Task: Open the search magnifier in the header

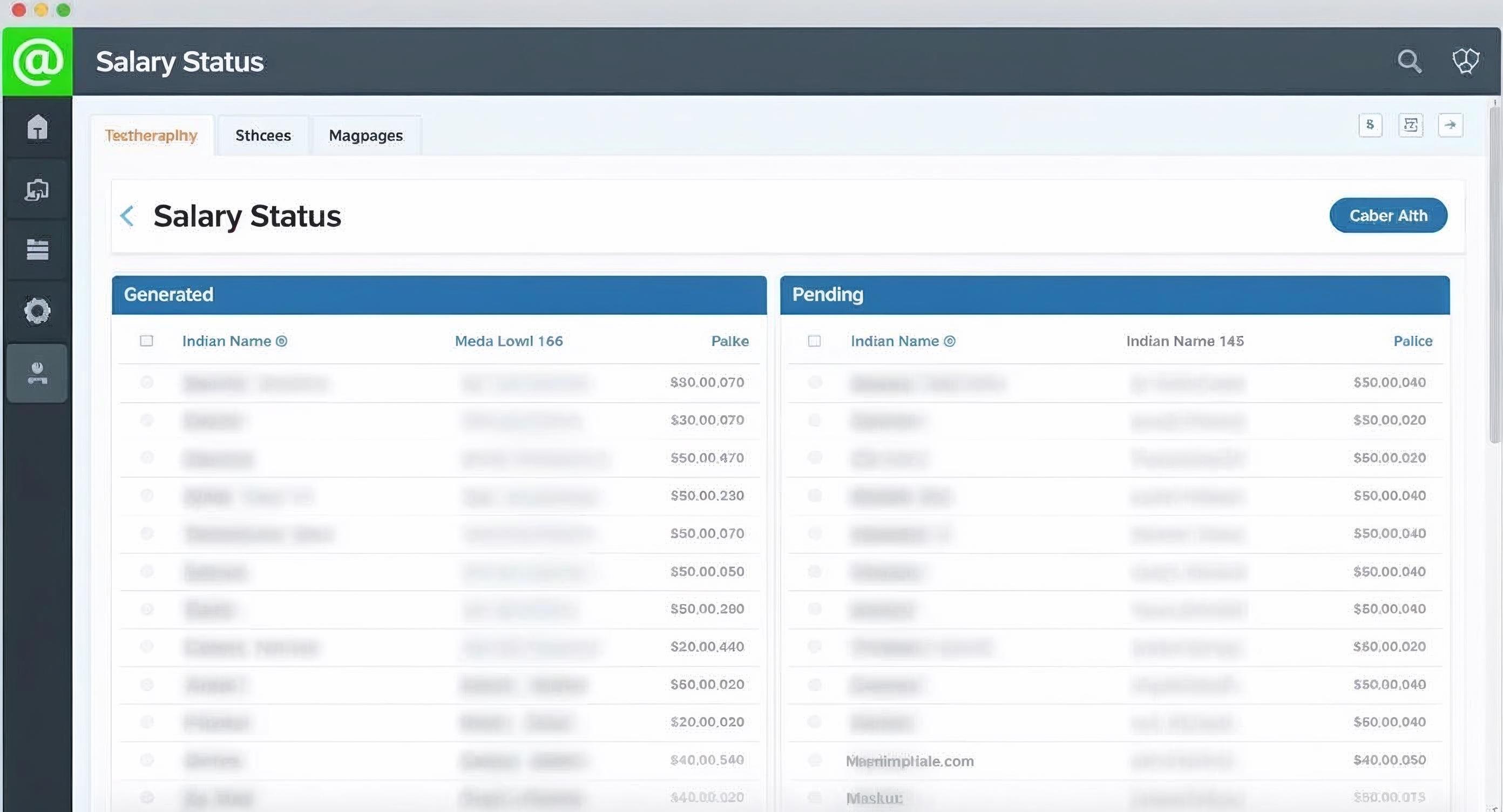Action: click(x=1409, y=61)
